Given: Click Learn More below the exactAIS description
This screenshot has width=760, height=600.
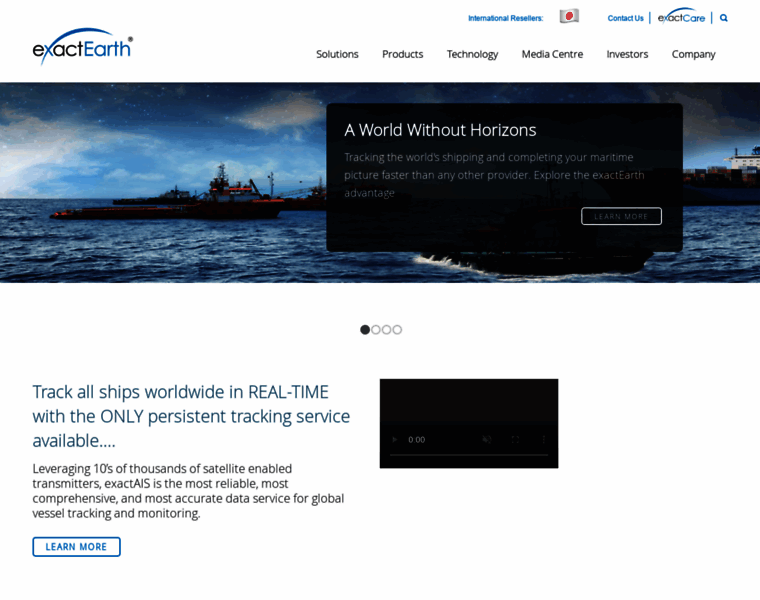Looking at the screenshot, I should tap(76, 547).
